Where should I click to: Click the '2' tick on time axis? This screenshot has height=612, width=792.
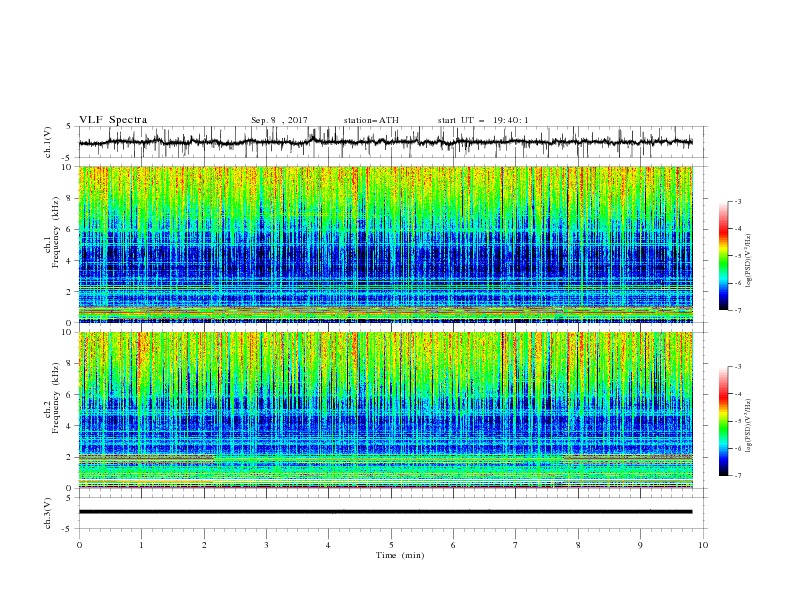click(204, 545)
